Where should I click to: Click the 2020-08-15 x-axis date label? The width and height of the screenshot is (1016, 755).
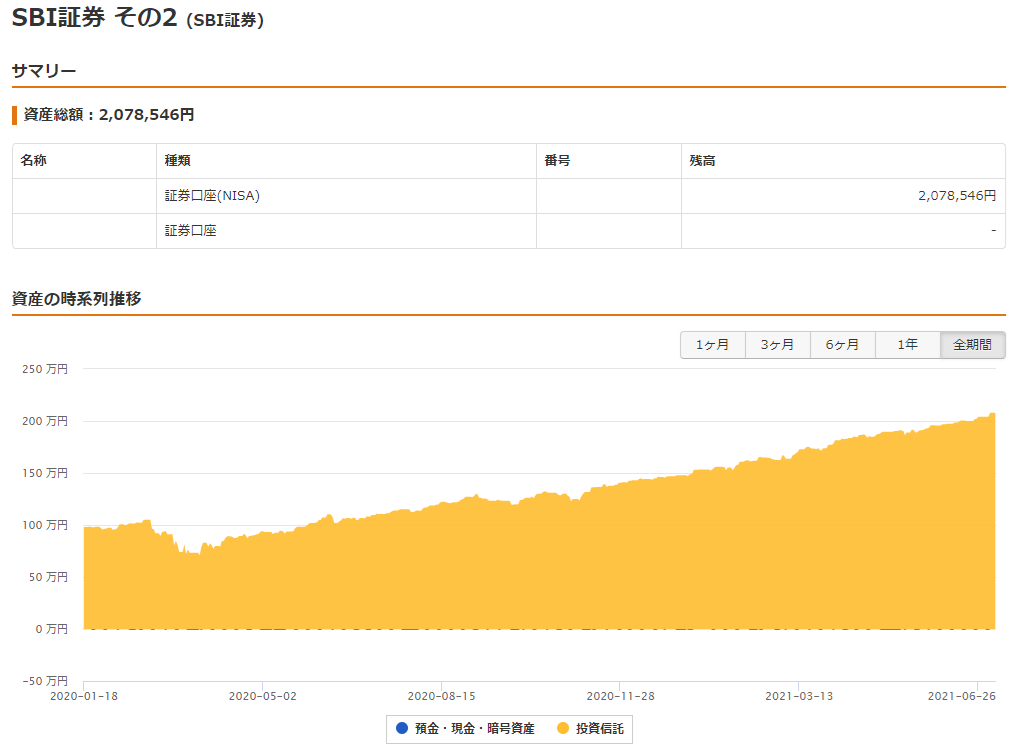tap(441, 696)
